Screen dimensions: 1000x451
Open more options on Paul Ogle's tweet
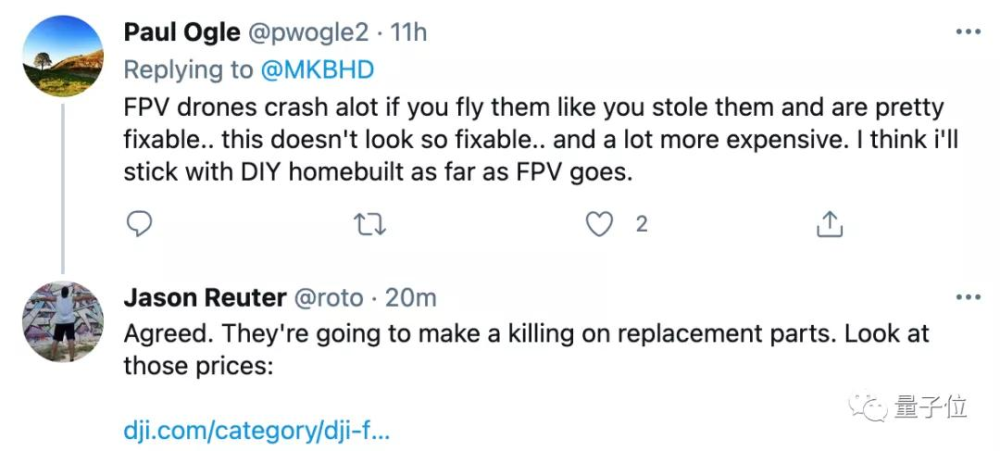click(968, 32)
